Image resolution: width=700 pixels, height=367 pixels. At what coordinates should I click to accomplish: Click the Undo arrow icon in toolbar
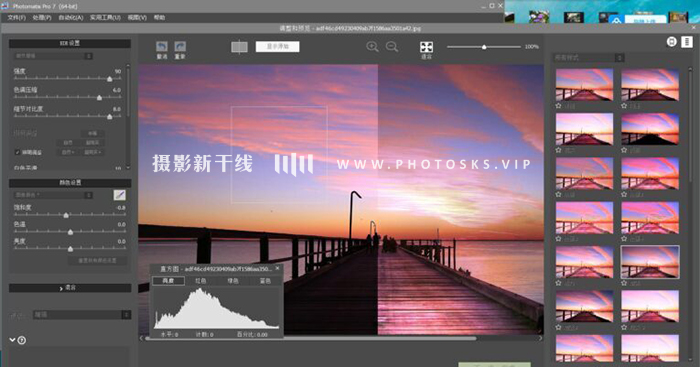162,46
